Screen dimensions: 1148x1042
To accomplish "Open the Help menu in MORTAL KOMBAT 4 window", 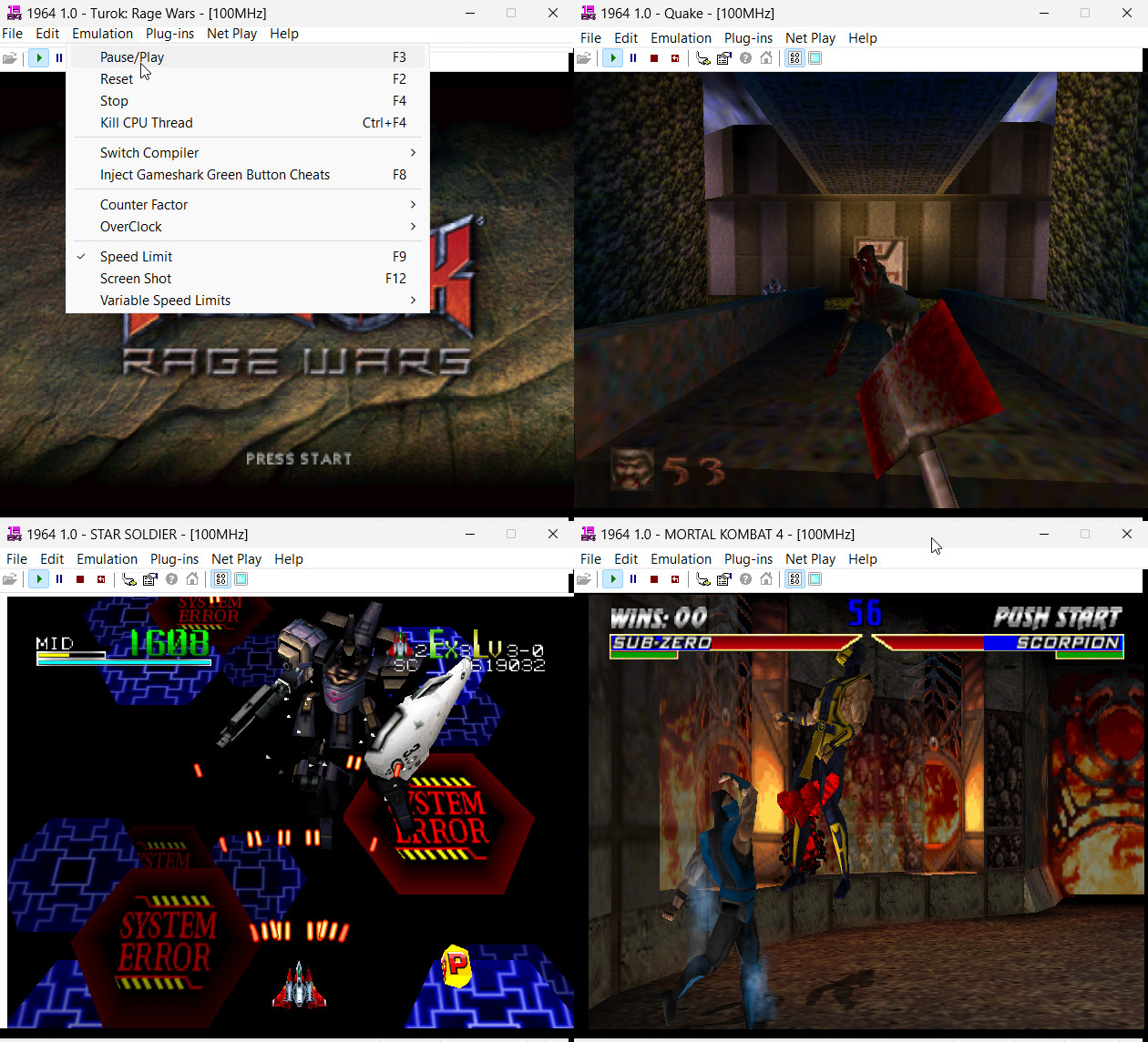I will 863,559.
